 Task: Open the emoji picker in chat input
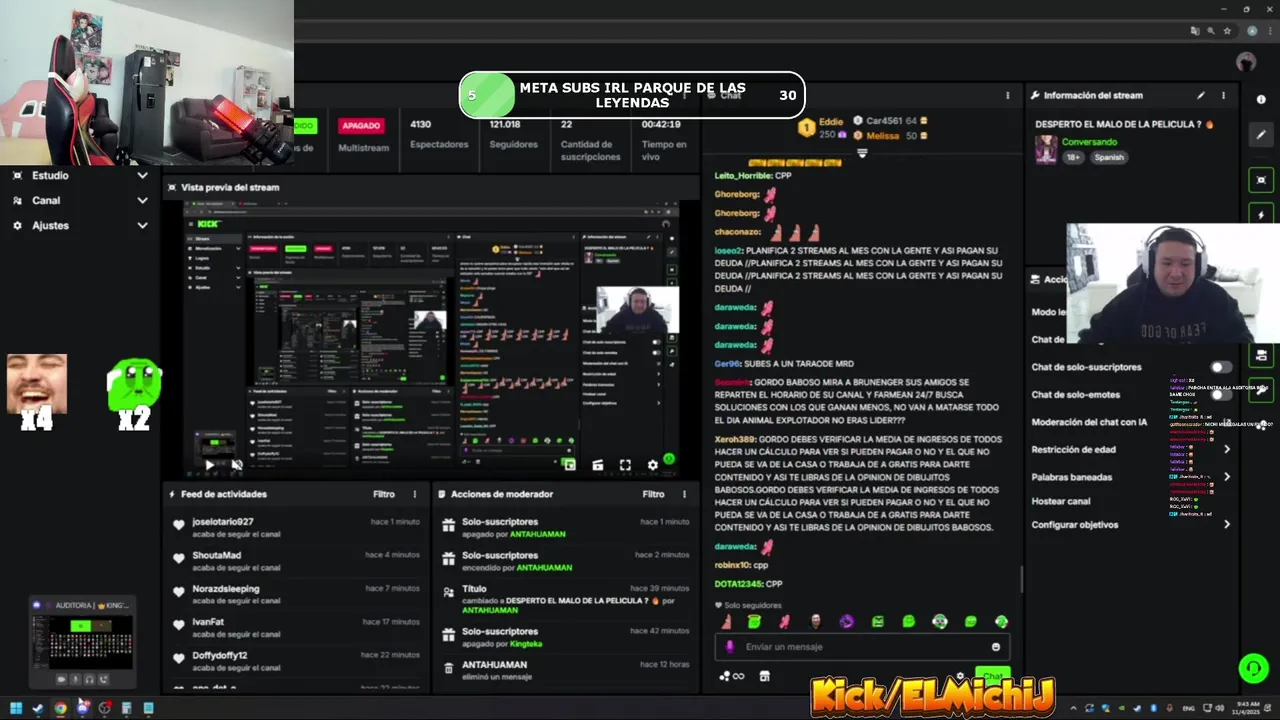pyautogui.click(x=995, y=647)
